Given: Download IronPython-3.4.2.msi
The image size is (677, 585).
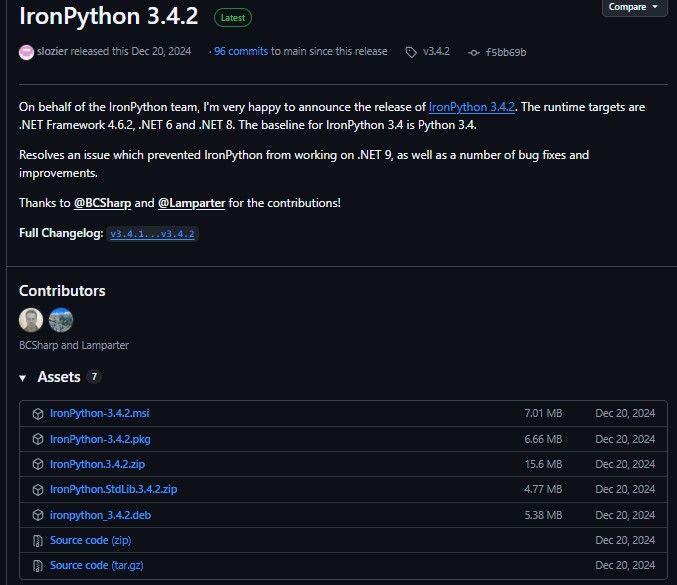Looking at the screenshot, I should coord(100,413).
